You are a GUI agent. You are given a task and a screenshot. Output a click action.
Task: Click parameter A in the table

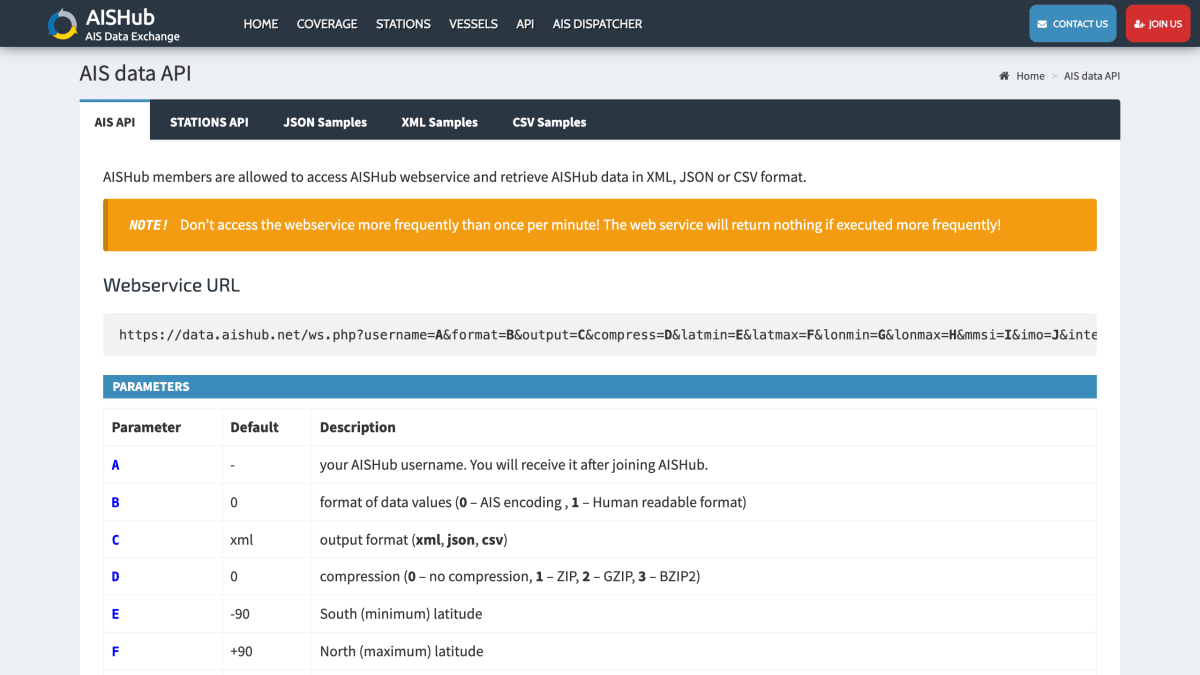point(116,465)
